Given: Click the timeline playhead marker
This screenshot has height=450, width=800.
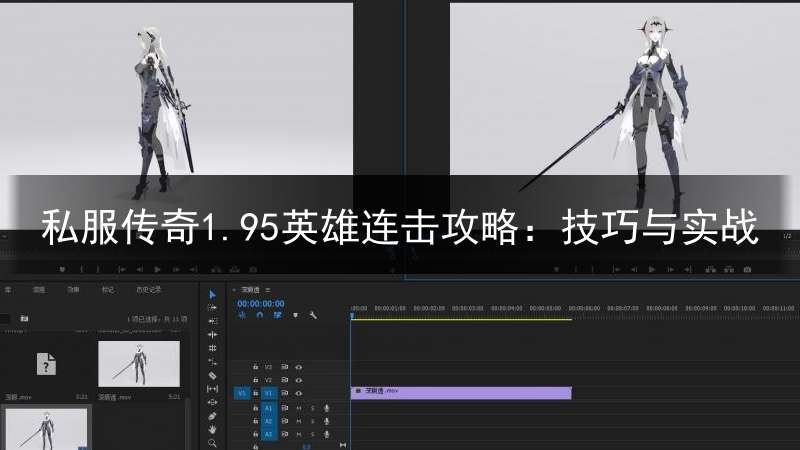Looking at the screenshot, I should [352, 316].
